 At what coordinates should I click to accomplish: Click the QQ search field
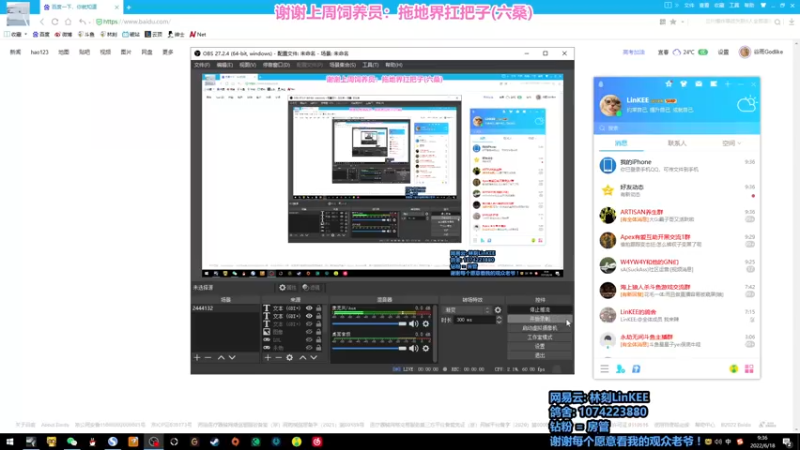point(677,128)
